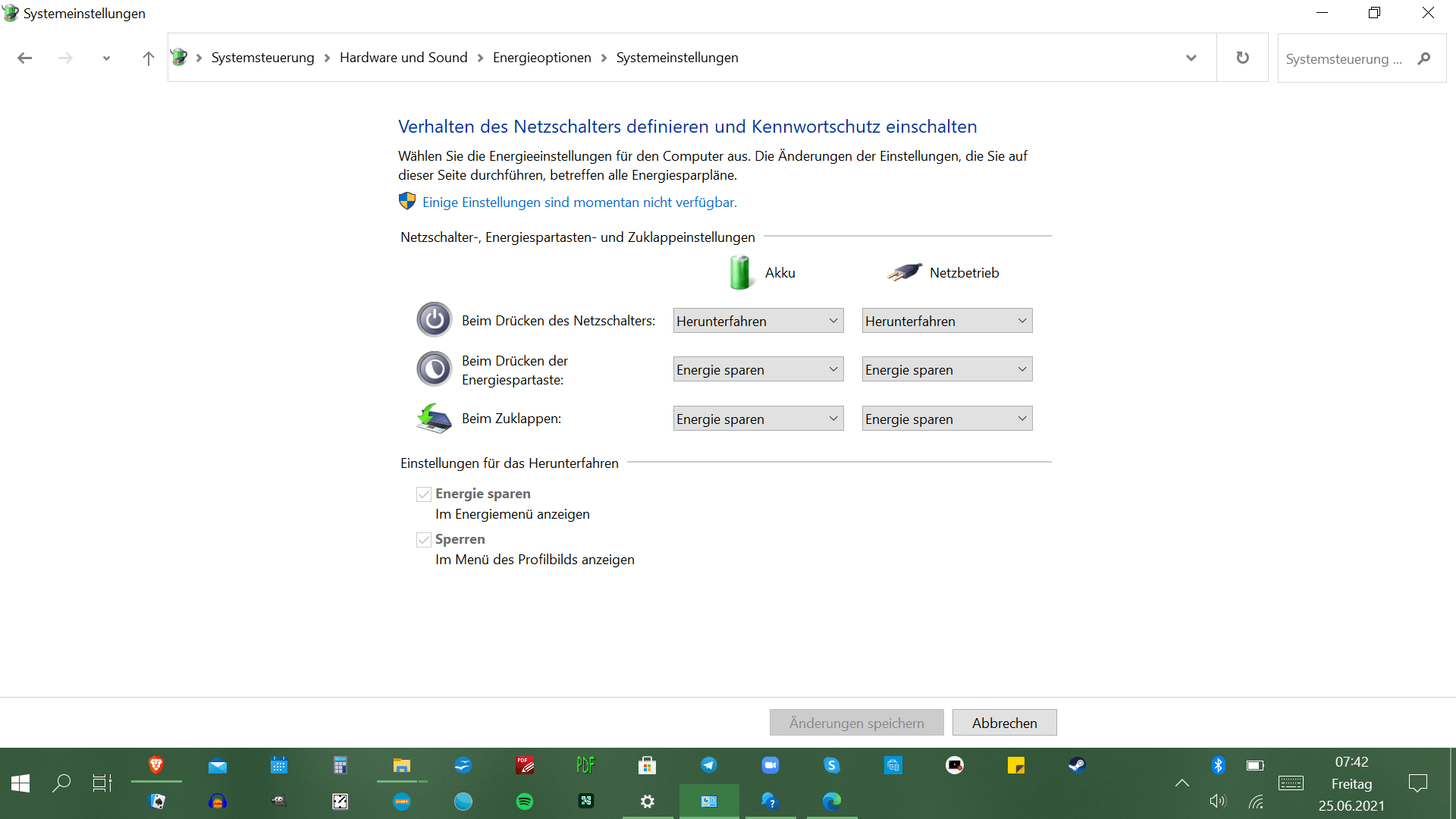The width and height of the screenshot is (1456, 819).
Task: Click the refresh button in the address bar
Action: 1242,58
